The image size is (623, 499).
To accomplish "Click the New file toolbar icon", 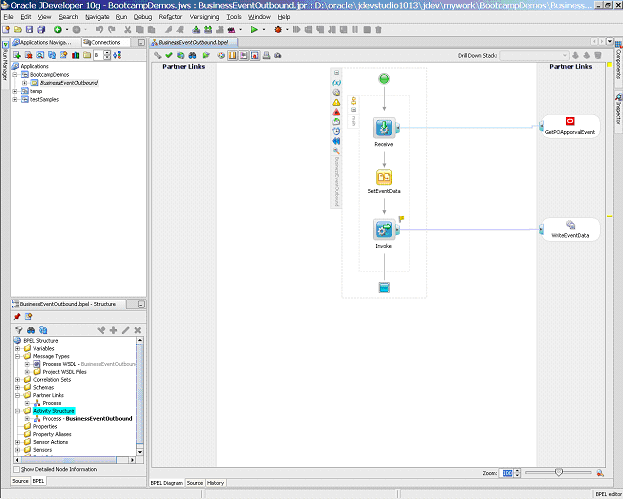I will coord(6,29).
